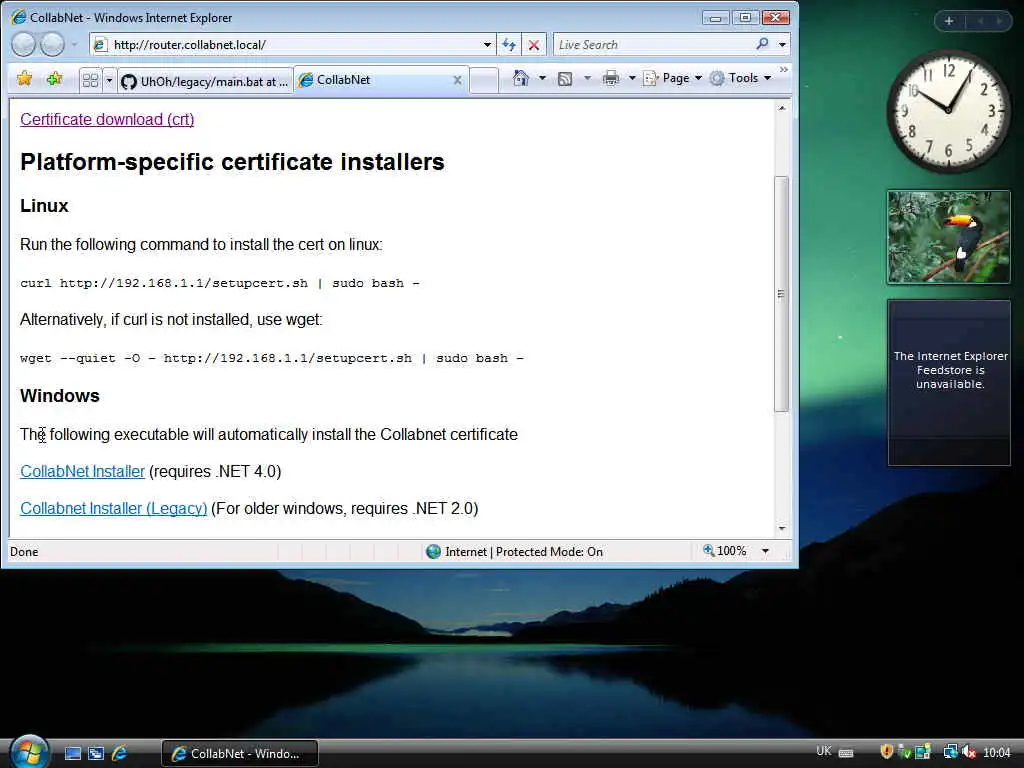Click the UK language indicator in taskbar
This screenshot has height=768, width=1024.
tap(824, 751)
